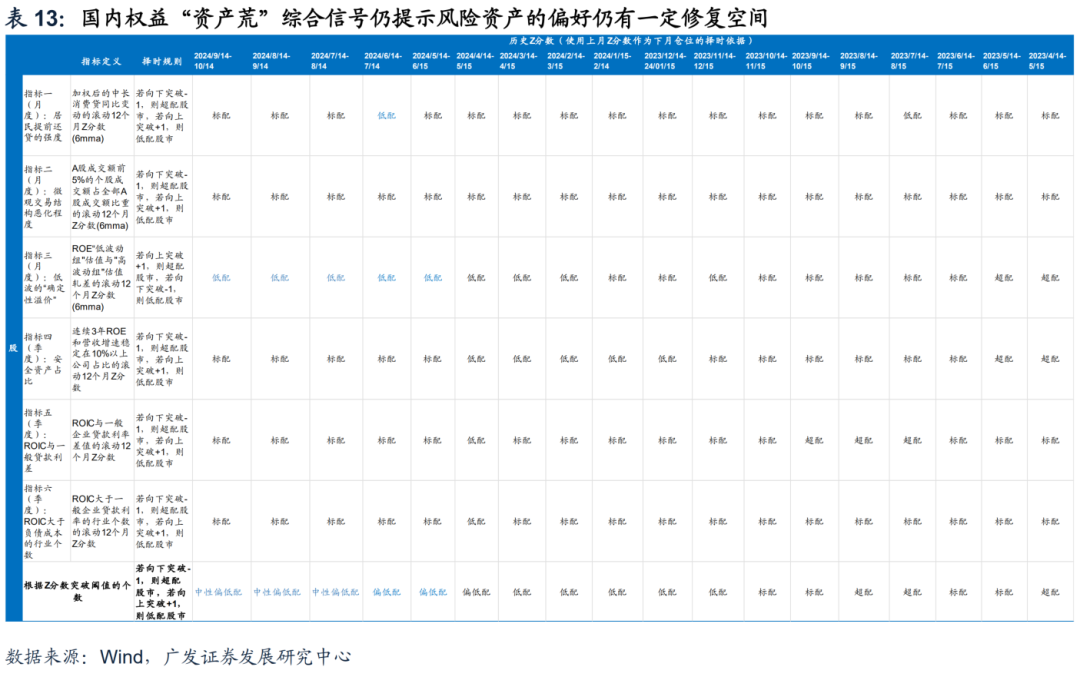Click the 2023/11/14-12/15 date column header
The image size is (1080, 677).
715,61
